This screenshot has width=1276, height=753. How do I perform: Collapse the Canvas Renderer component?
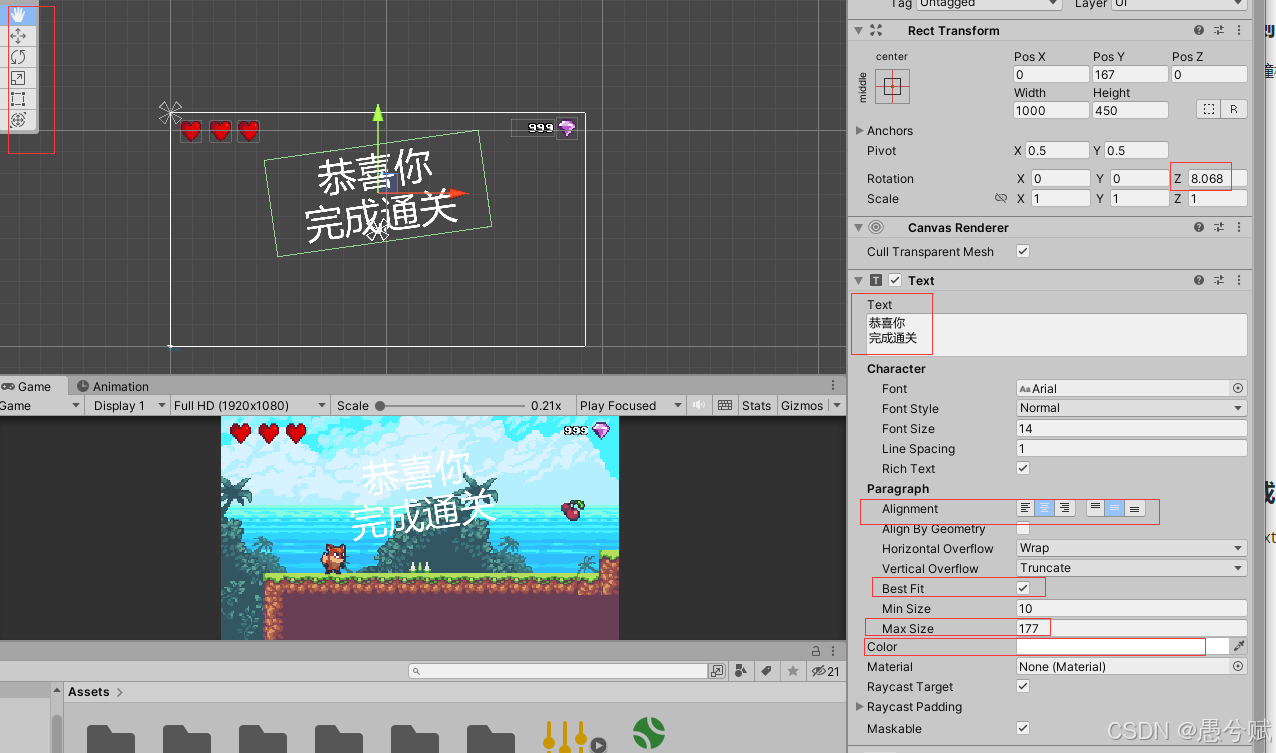point(859,228)
